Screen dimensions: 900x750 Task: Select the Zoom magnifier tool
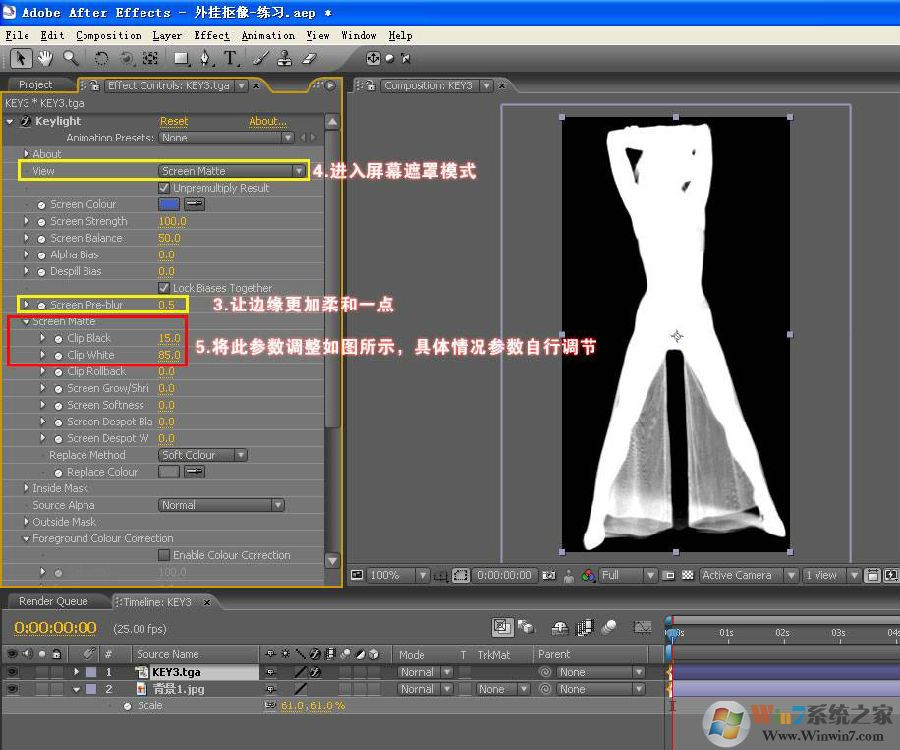[x=71, y=59]
